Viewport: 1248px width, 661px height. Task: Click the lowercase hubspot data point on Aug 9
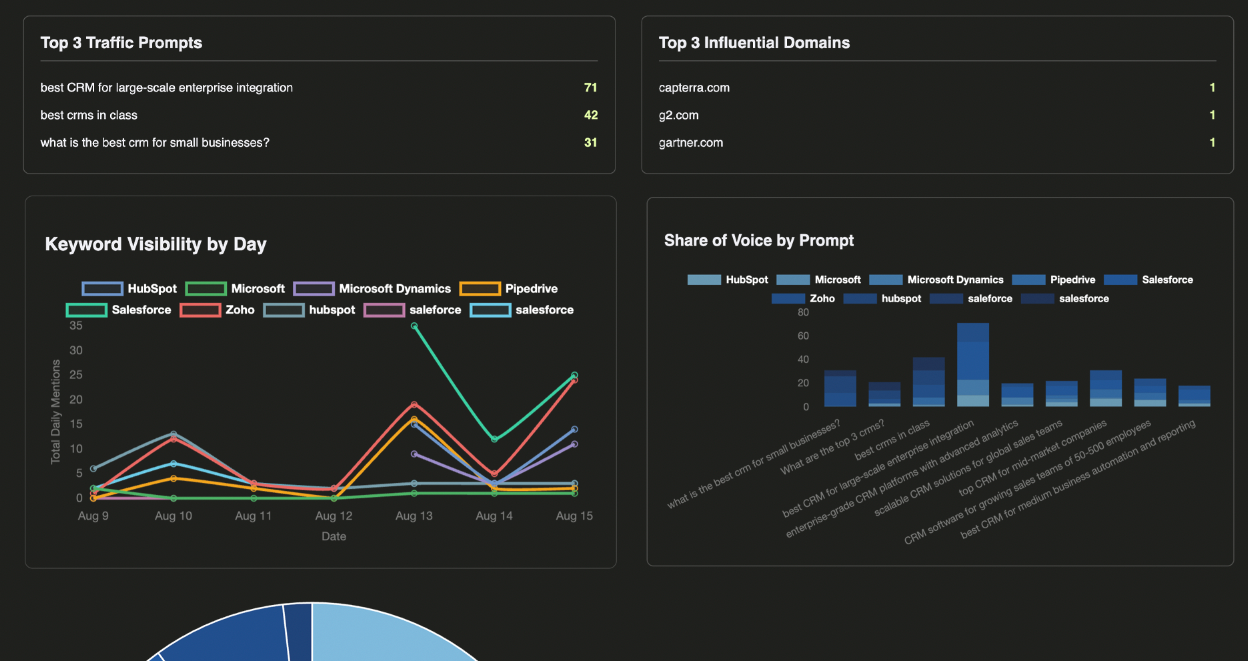(x=94, y=468)
